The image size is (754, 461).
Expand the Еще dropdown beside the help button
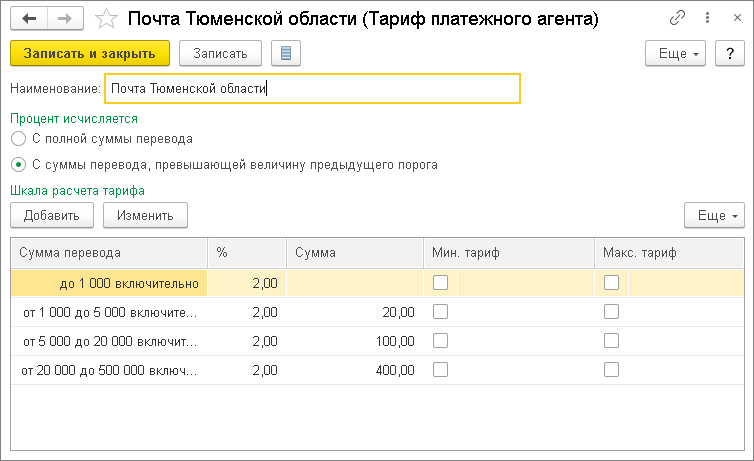pos(676,53)
